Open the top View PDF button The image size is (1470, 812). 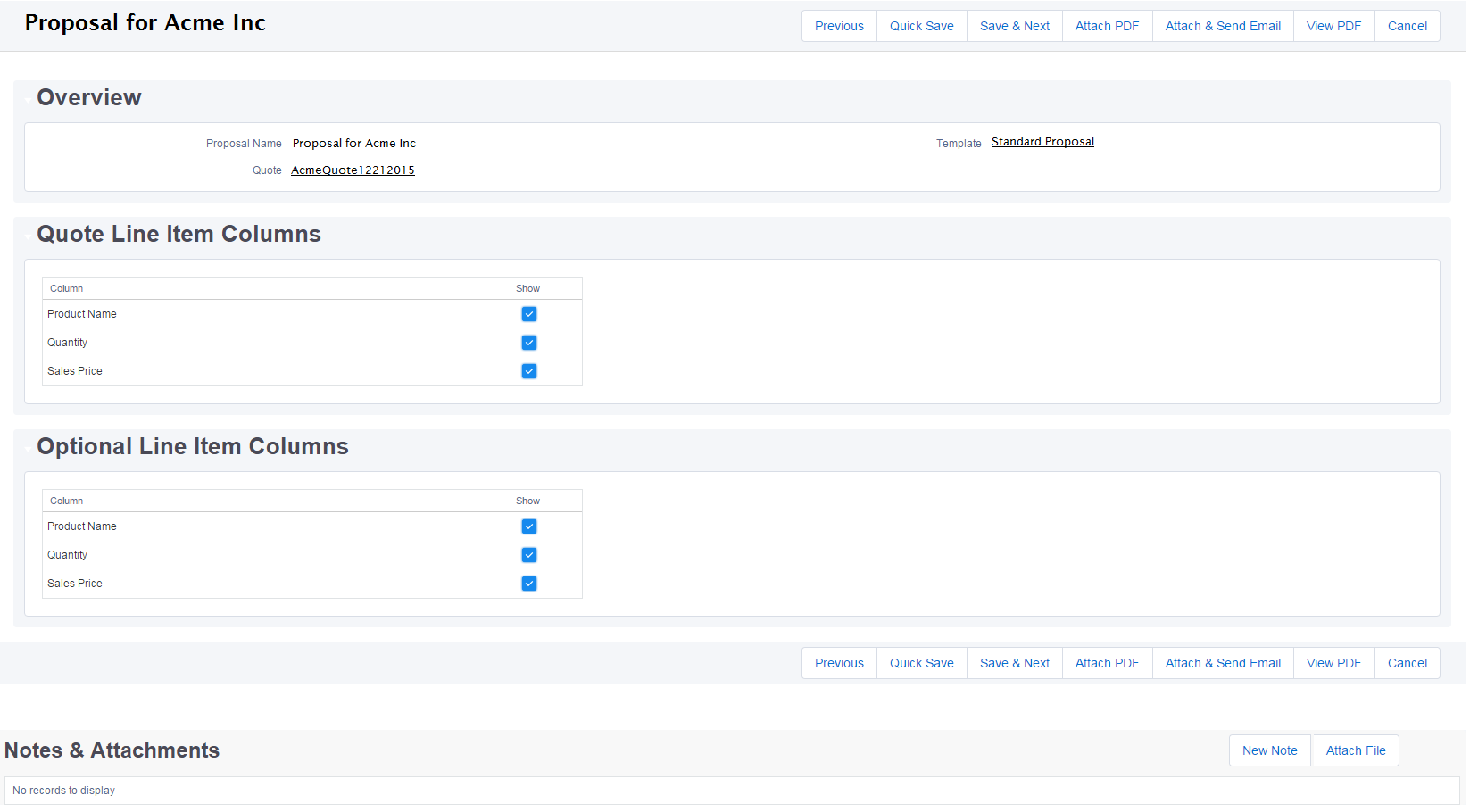(1333, 26)
